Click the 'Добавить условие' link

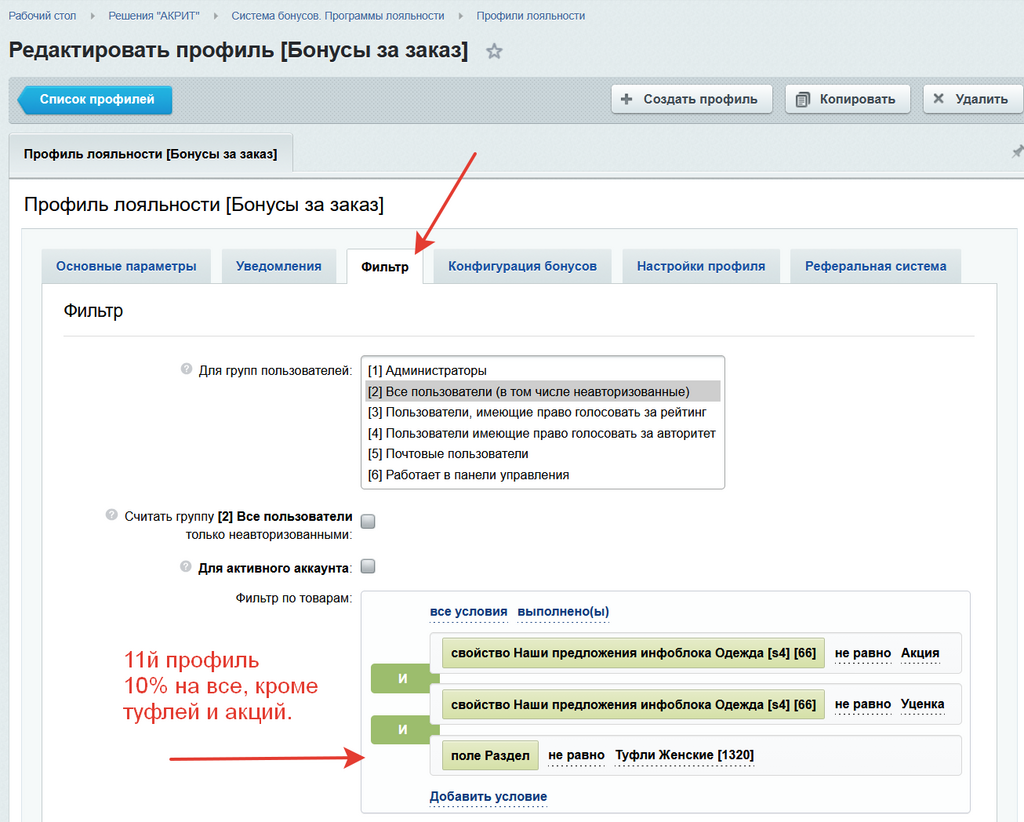[488, 797]
